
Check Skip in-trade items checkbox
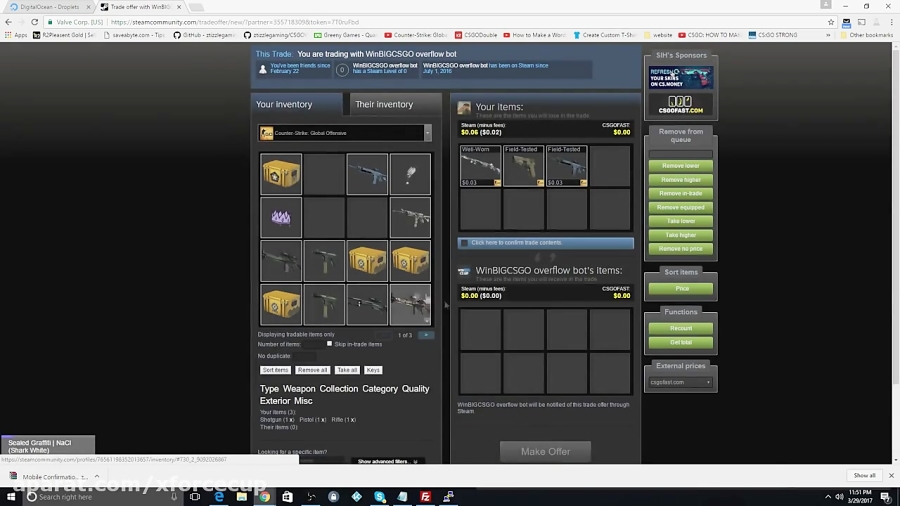click(329, 344)
